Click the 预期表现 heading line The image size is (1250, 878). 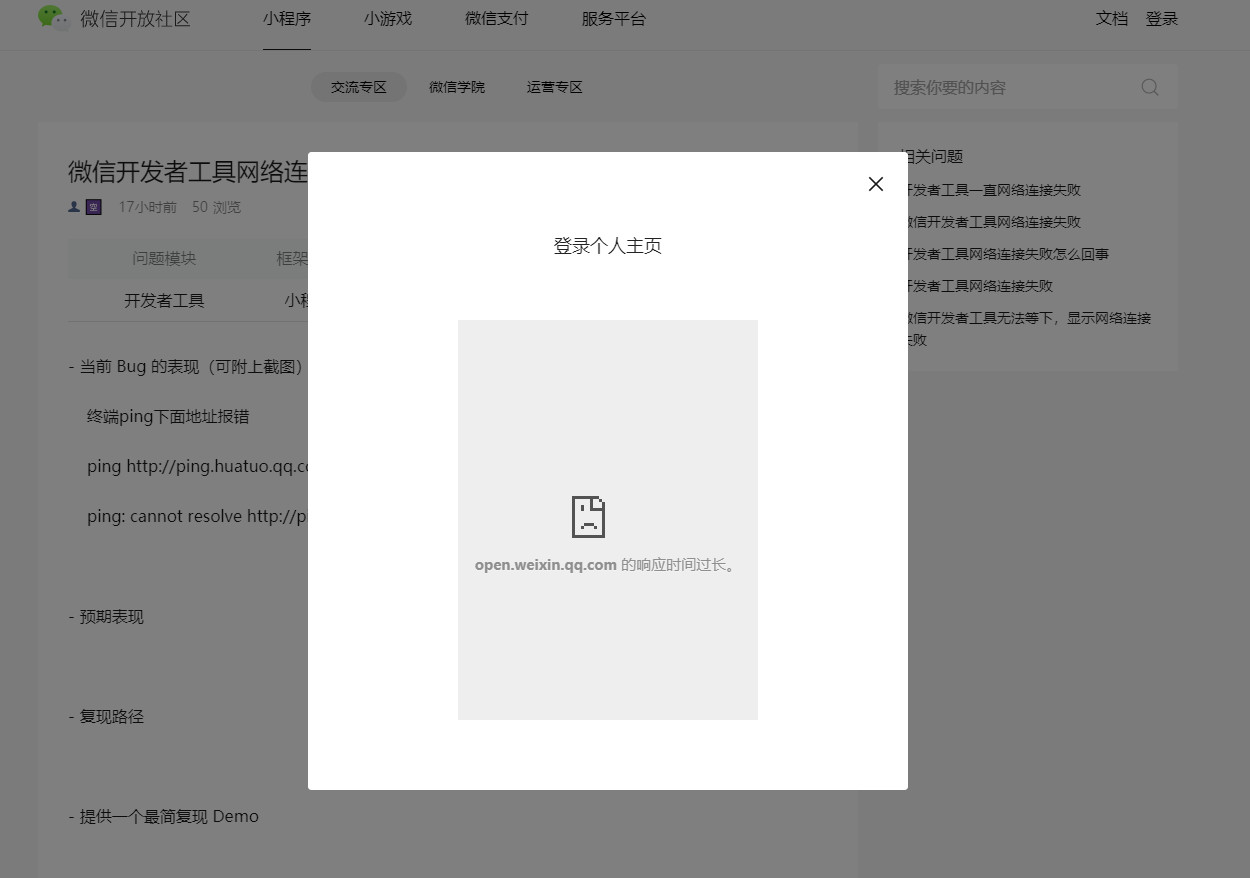tap(106, 616)
